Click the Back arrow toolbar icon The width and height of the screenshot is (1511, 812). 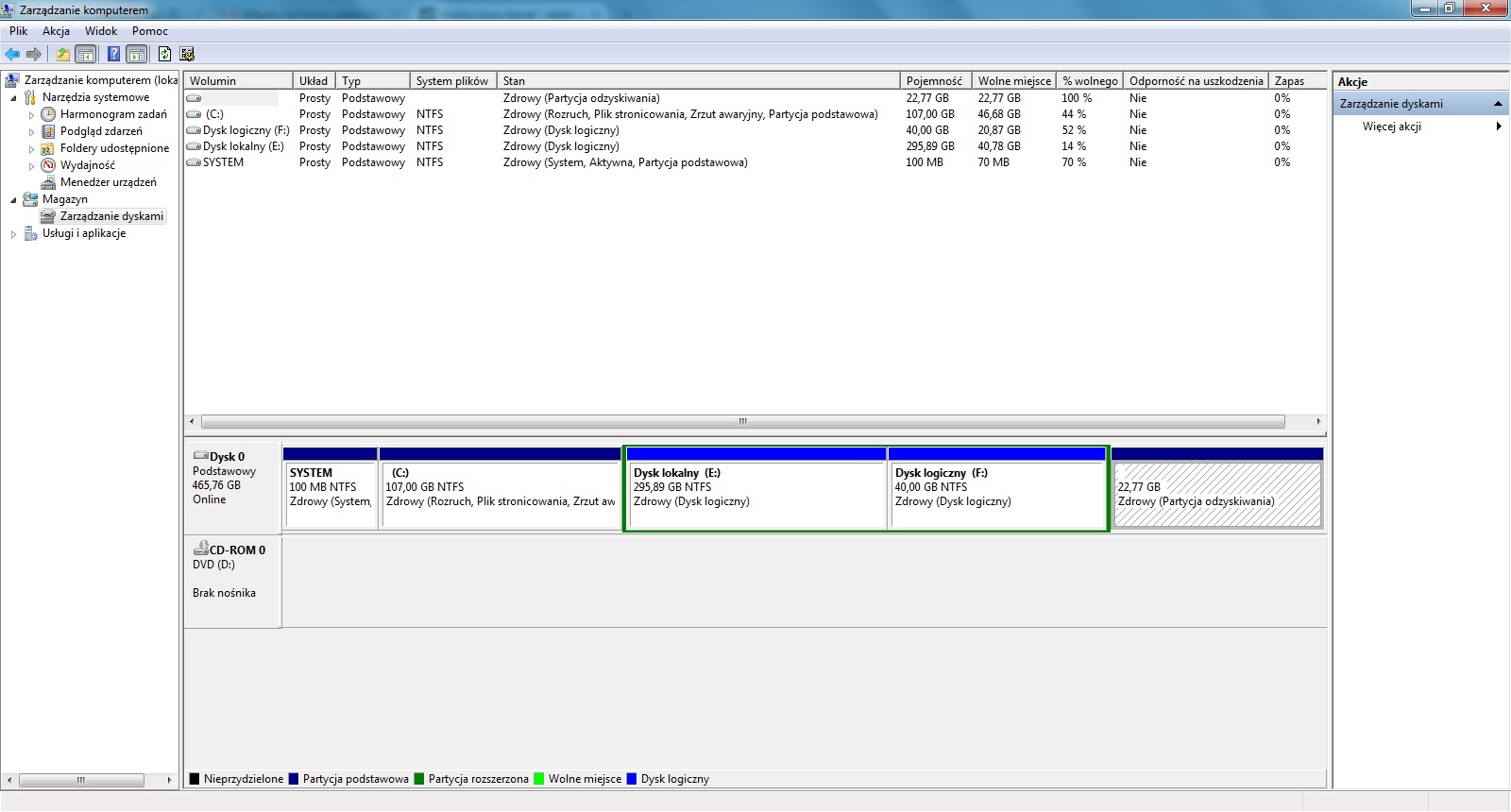pyautogui.click(x=12, y=54)
